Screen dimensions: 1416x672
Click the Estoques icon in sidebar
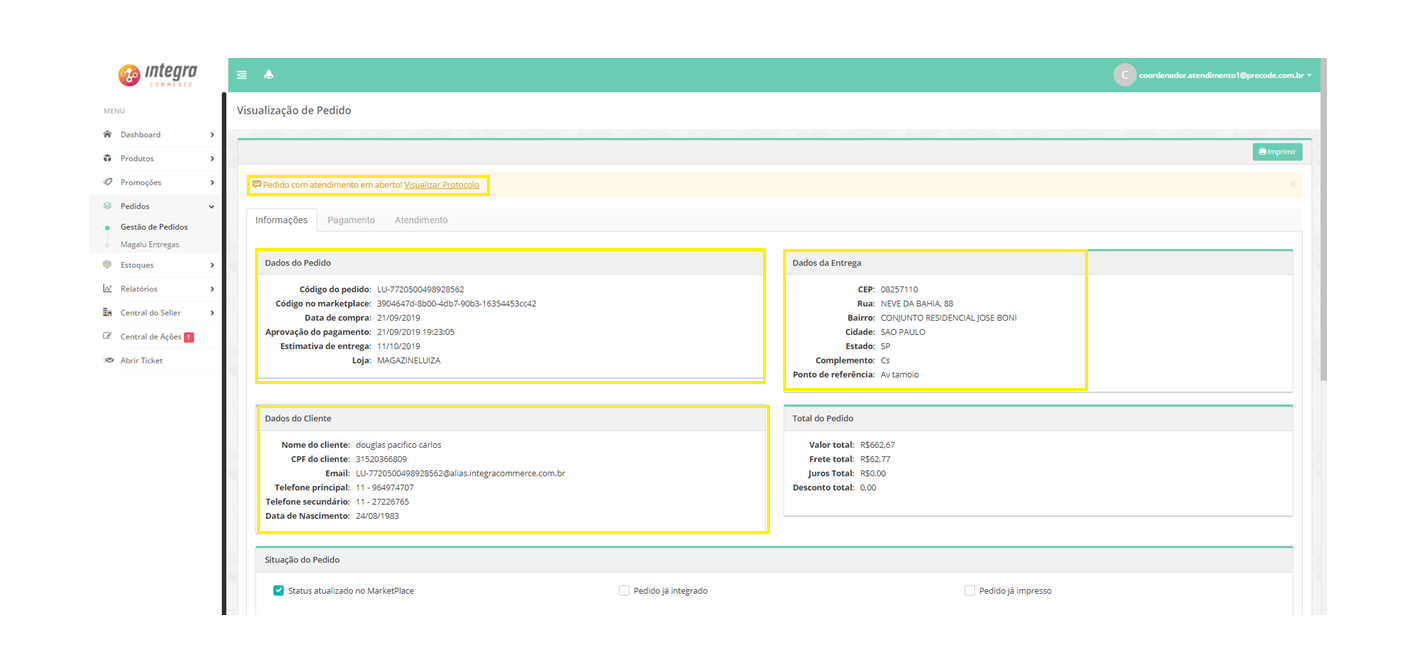tap(108, 265)
